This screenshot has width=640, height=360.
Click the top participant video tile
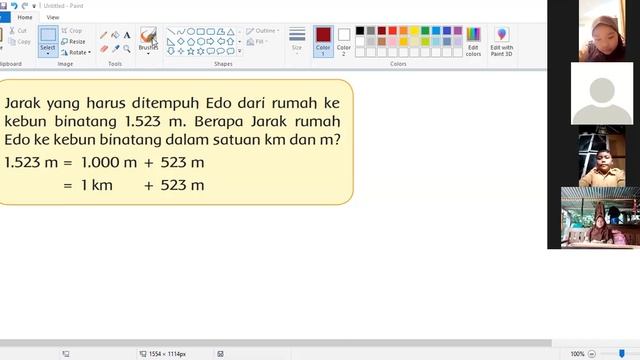602,31
